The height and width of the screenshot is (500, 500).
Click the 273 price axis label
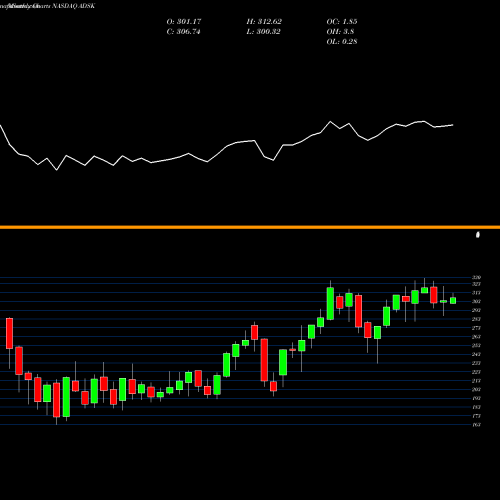click(476, 328)
